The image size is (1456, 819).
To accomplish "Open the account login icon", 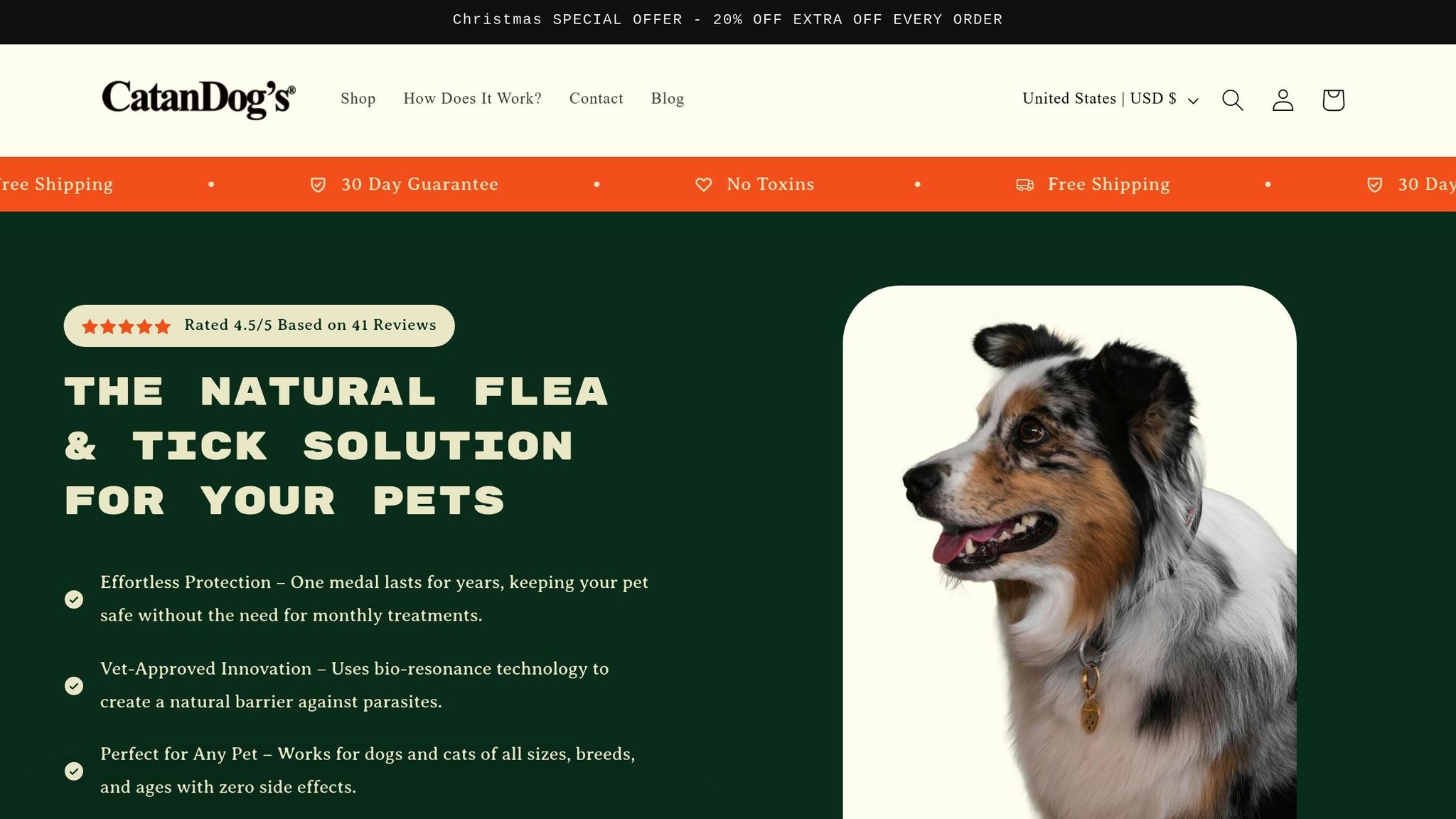I will click(1283, 100).
